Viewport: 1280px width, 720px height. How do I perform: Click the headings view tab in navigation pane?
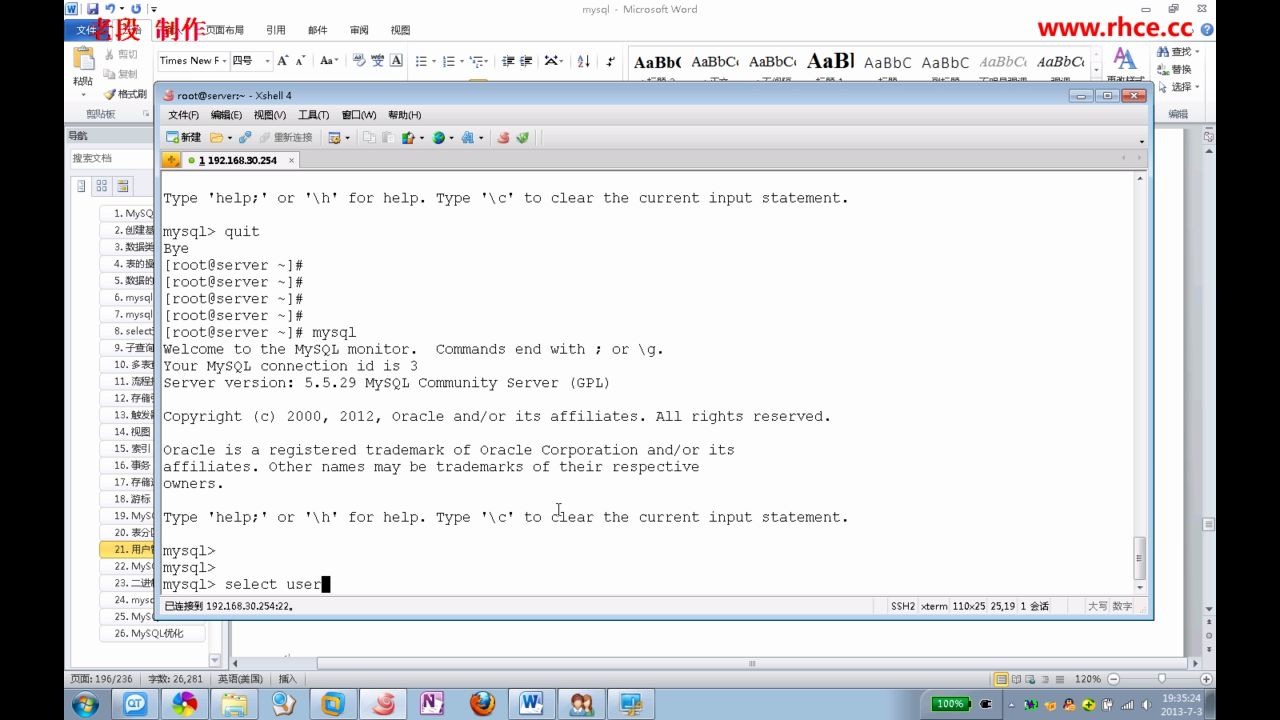coord(81,186)
